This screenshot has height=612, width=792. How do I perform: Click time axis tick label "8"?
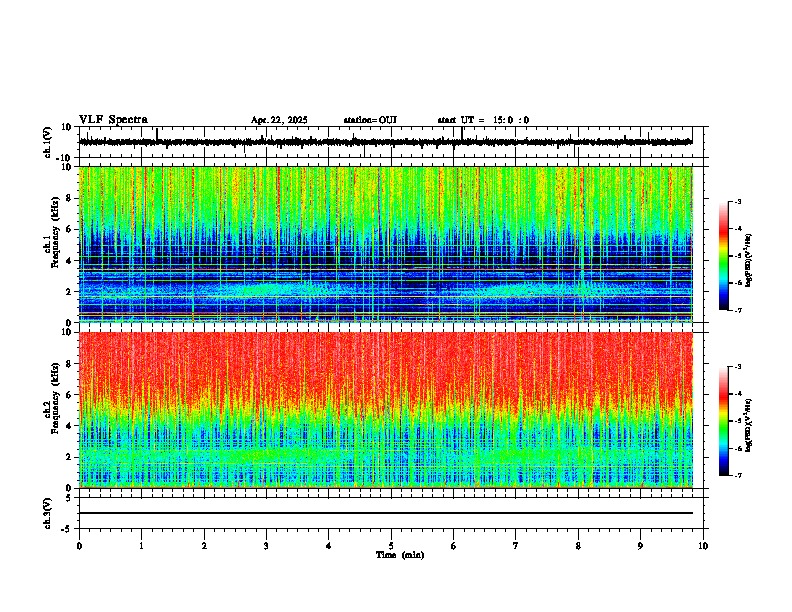[578, 546]
